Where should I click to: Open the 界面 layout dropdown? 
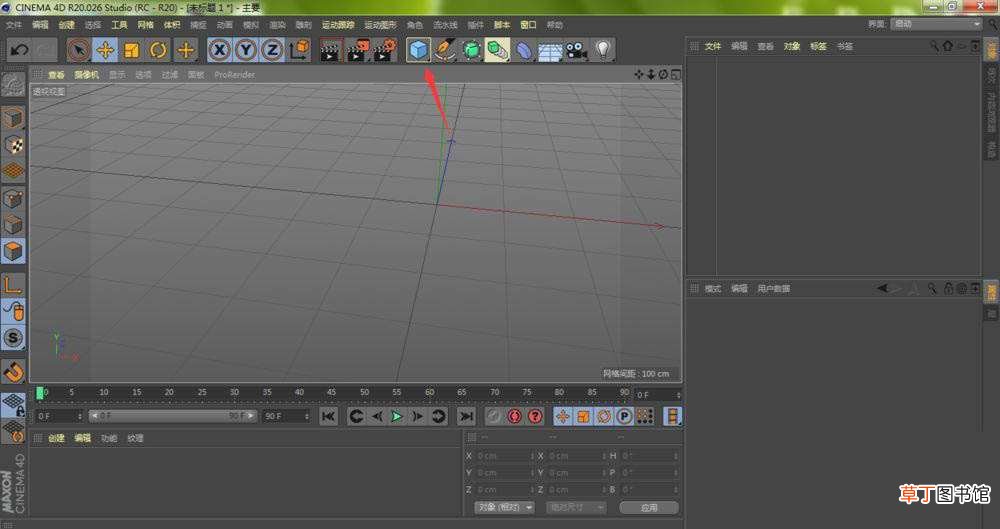pyautogui.click(x=936, y=24)
